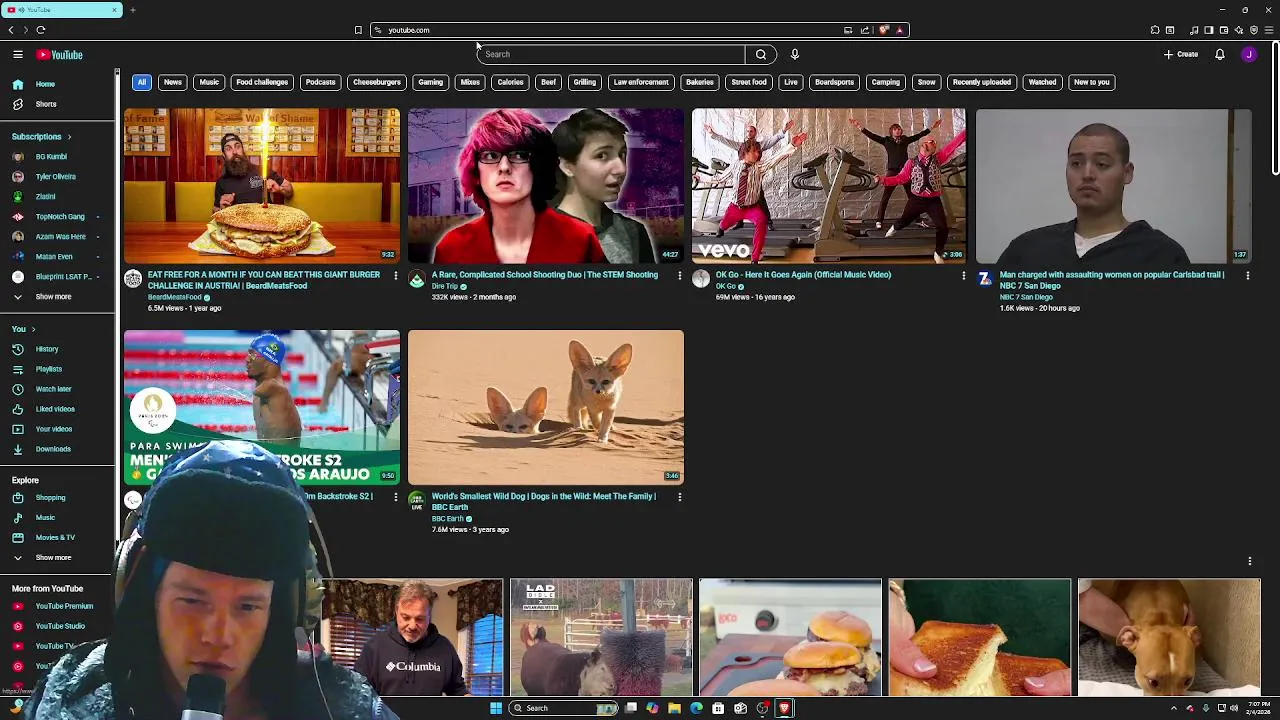Select the News filter chip
Screen dimensions: 1280x720
pyautogui.click(x=173, y=82)
